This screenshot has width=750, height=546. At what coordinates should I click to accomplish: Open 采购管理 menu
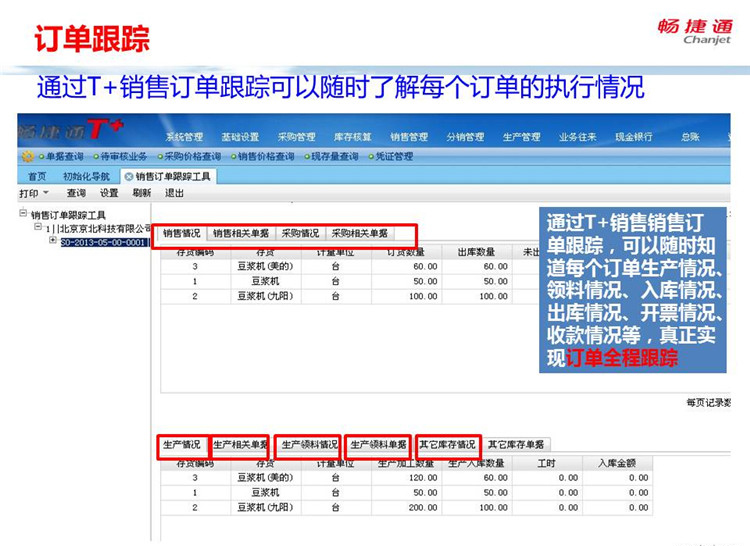[x=297, y=137]
